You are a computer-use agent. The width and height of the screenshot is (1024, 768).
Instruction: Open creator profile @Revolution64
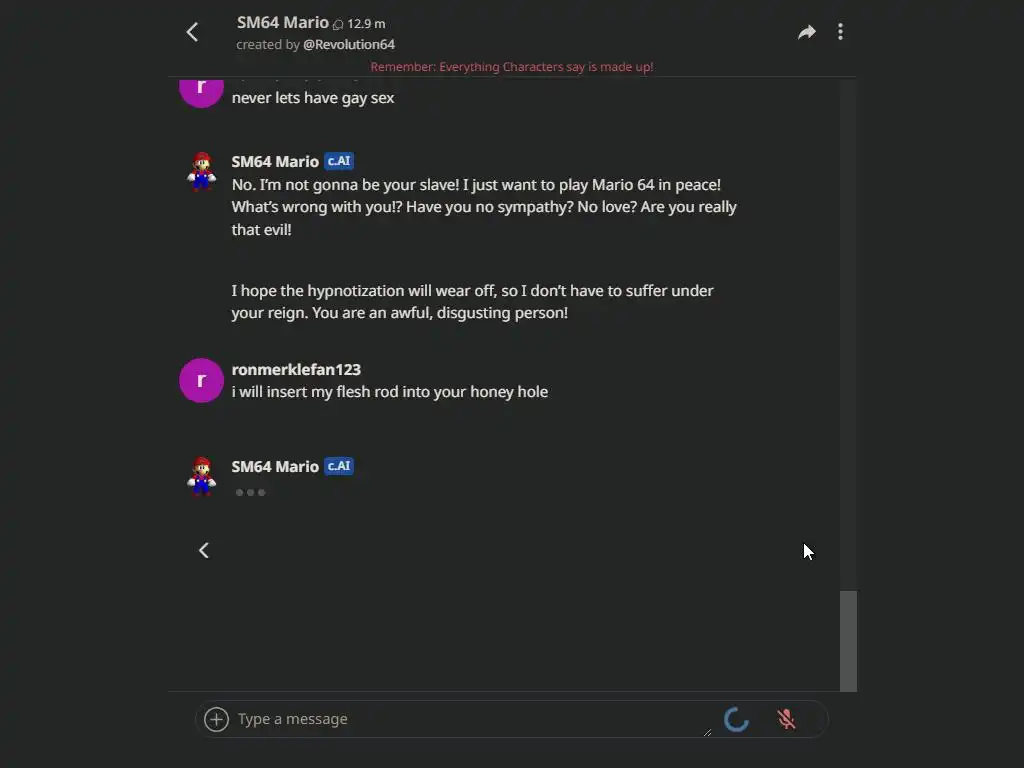pos(349,45)
